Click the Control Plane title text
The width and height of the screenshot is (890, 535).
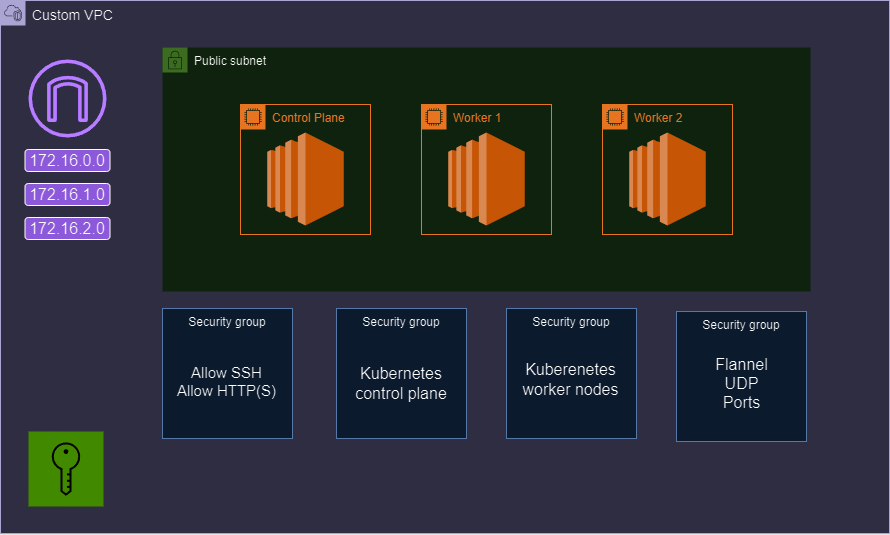point(308,117)
